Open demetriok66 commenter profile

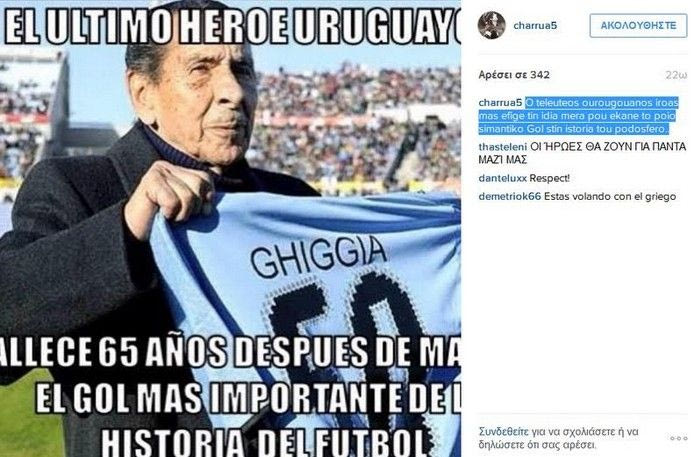[510, 196]
